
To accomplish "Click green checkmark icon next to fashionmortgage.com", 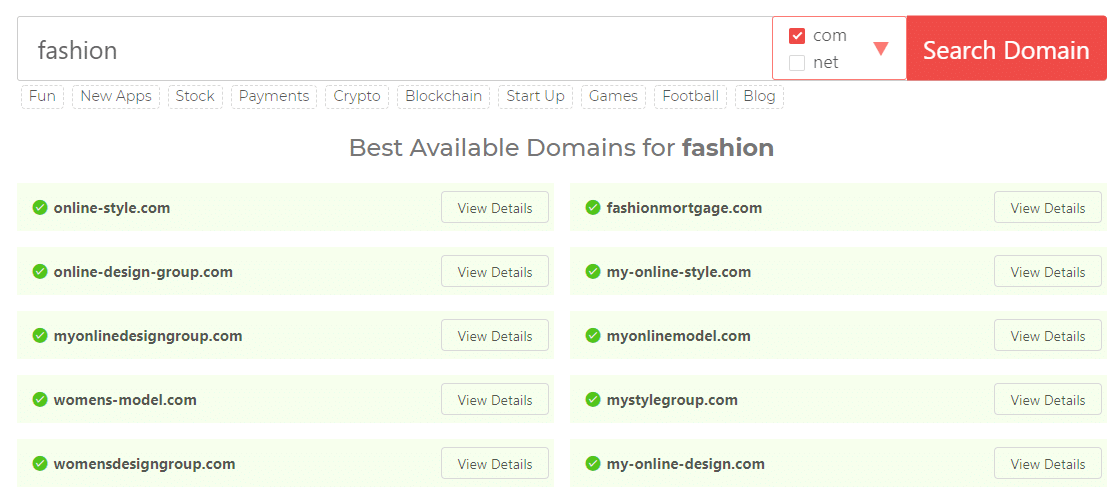I will point(593,208).
